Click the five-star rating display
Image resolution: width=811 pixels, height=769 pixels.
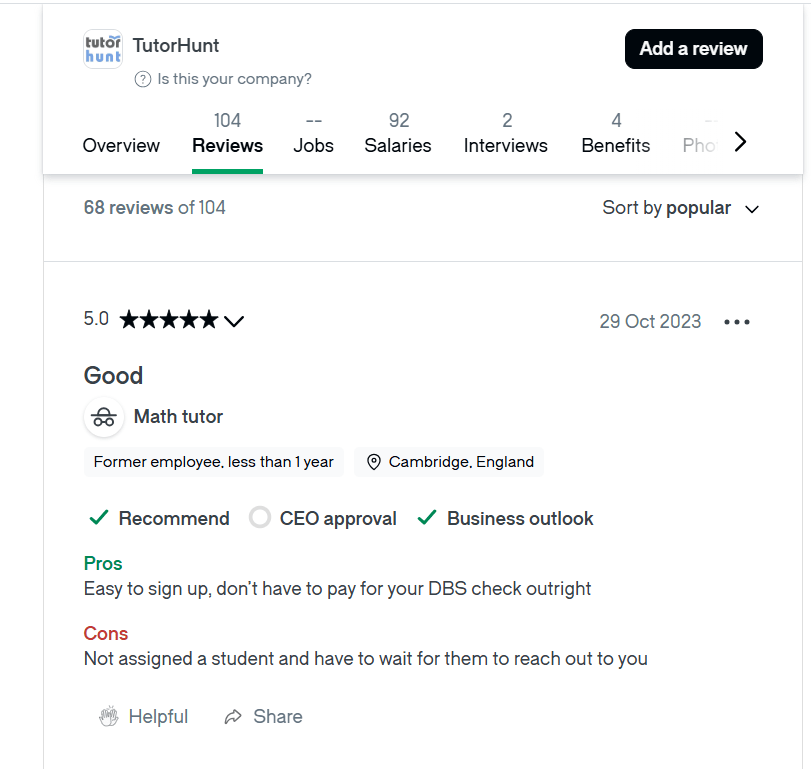[x=168, y=320]
